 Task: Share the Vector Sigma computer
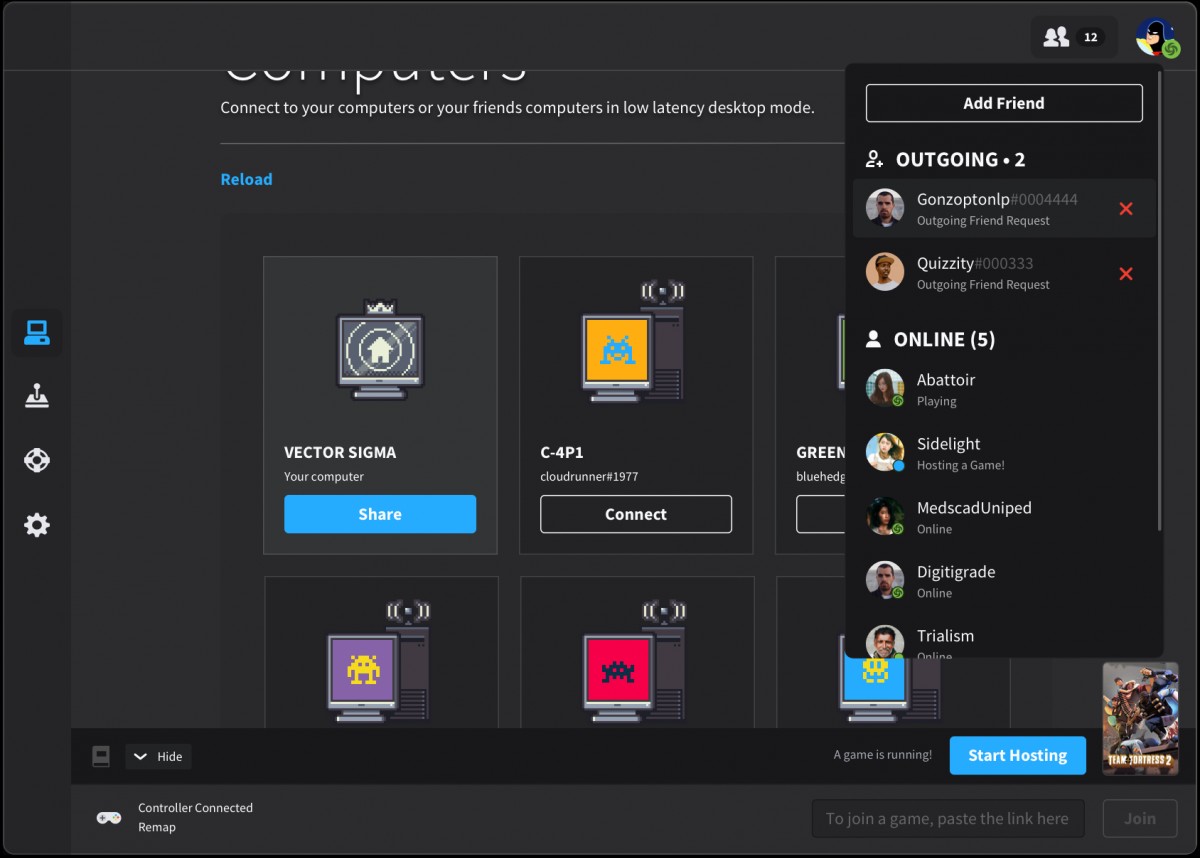(x=380, y=514)
